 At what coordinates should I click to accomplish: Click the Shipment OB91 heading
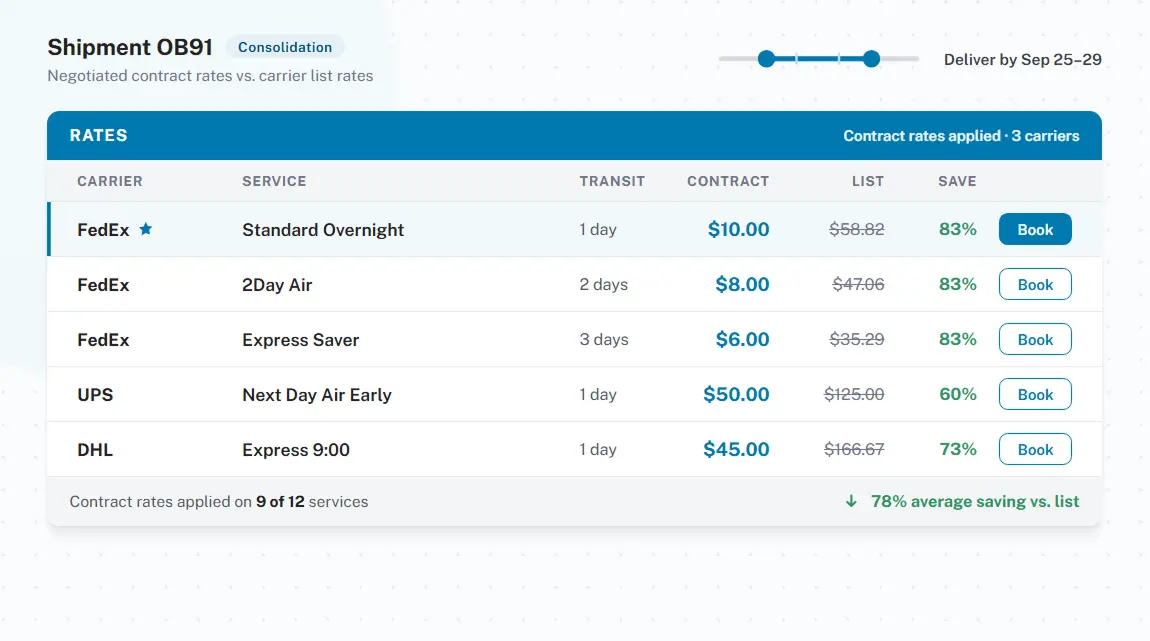[x=130, y=47]
